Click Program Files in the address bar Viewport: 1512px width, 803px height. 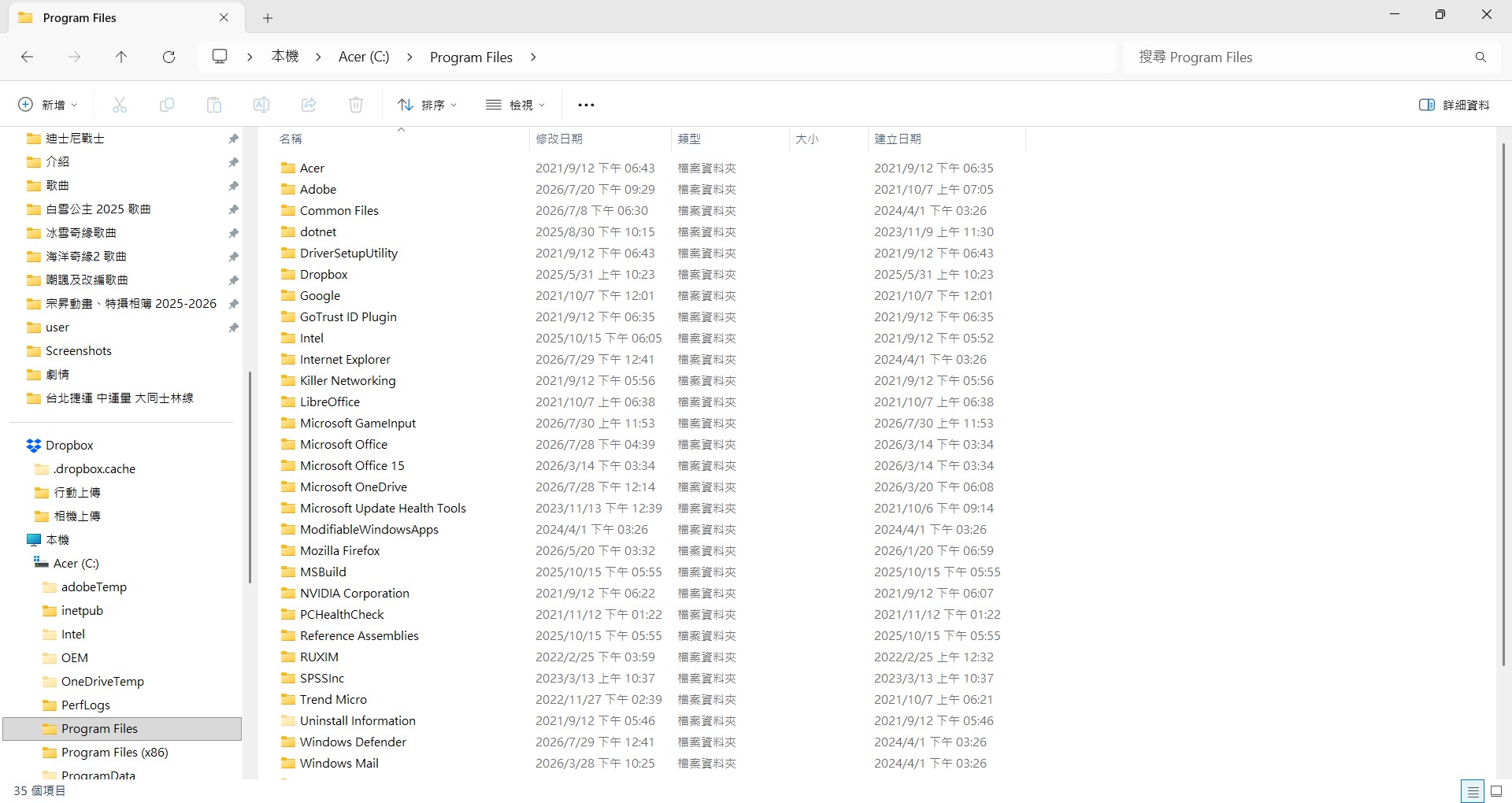pos(471,57)
